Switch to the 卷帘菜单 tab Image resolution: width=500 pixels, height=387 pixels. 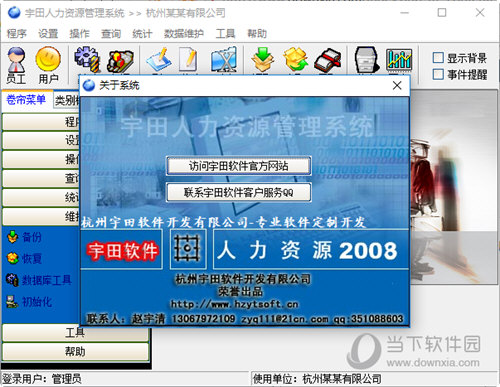pos(26,99)
